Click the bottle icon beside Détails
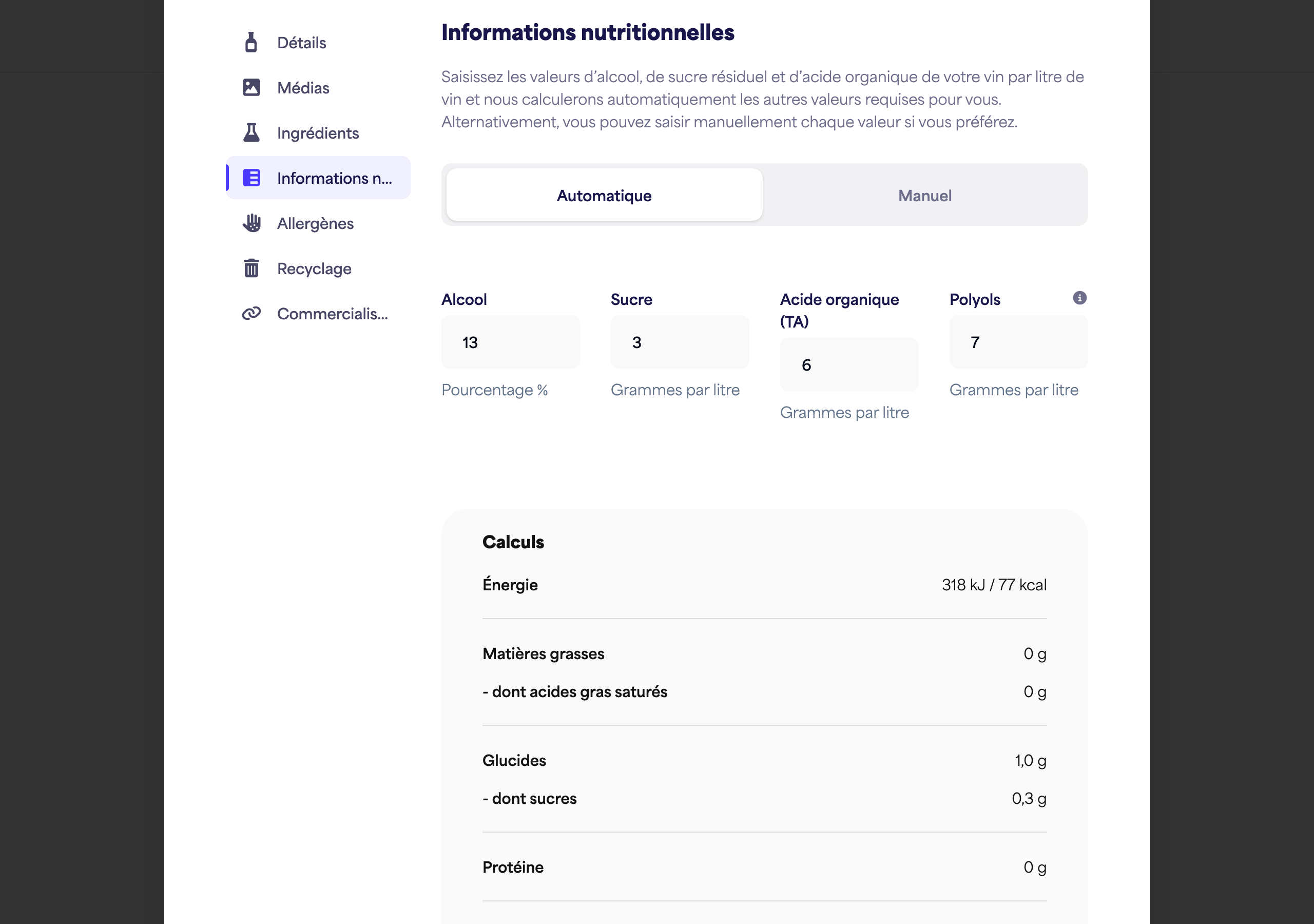Image resolution: width=1314 pixels, height=924 pixels. point(251,43)
